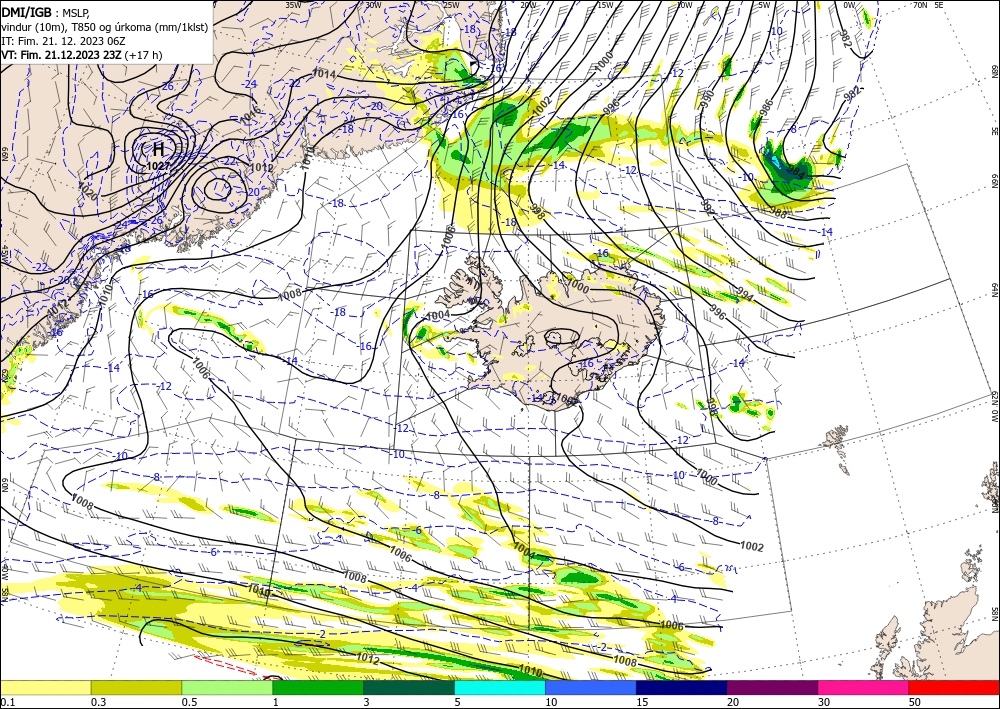Screen dimensions: 1000x709
Task: Click the bright blue 10–15 legend swatch
Action: [x=591, y=687]
